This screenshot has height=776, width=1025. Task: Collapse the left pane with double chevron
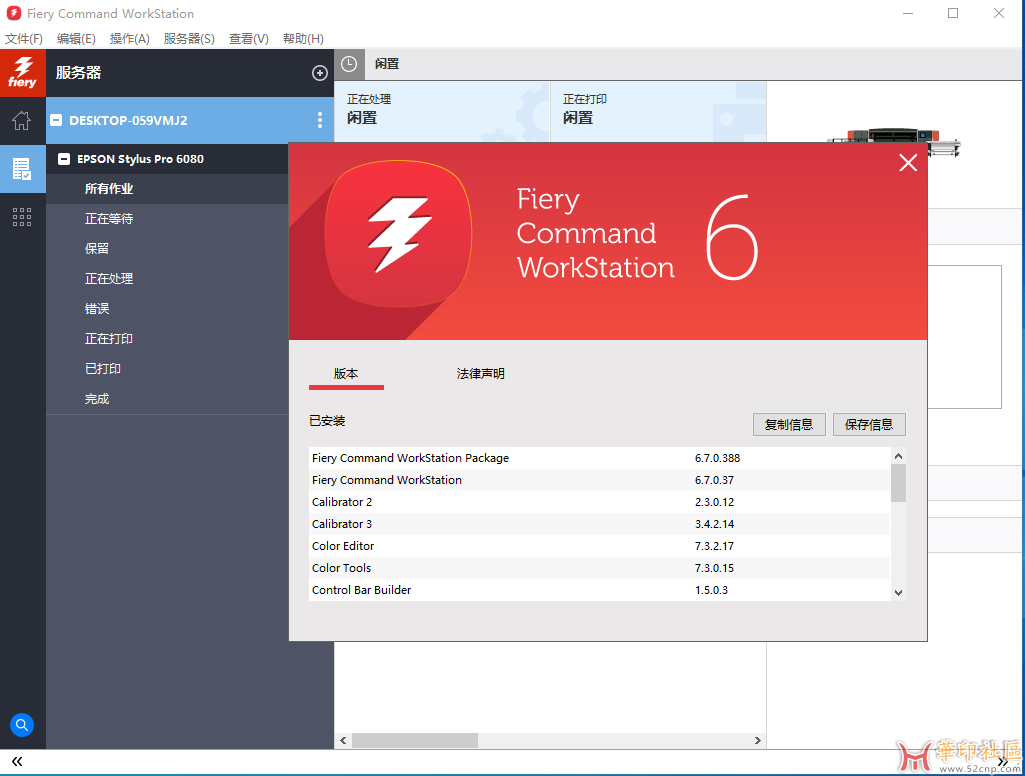[x=17, y=761]
